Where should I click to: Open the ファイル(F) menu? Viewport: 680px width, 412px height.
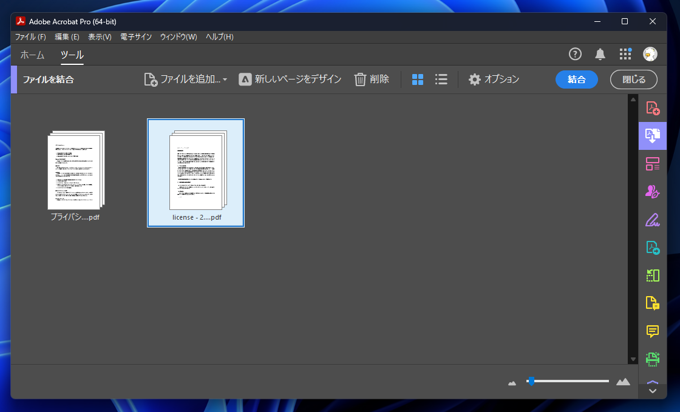(x=30, y=37)
